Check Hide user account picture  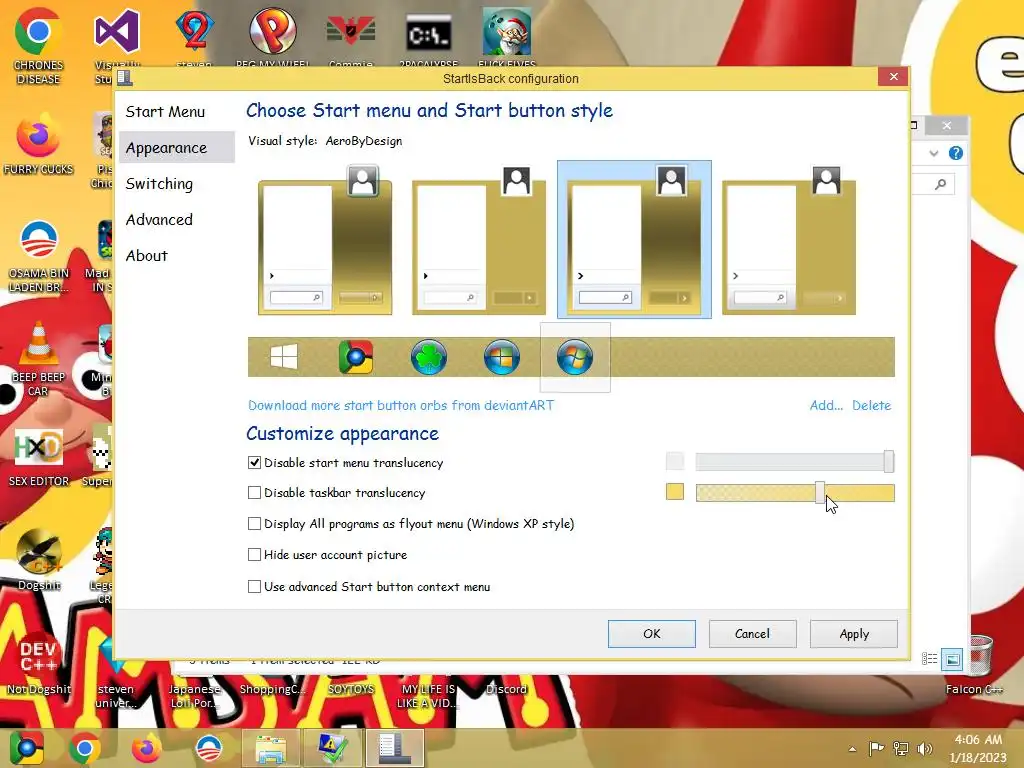point(255,554)
